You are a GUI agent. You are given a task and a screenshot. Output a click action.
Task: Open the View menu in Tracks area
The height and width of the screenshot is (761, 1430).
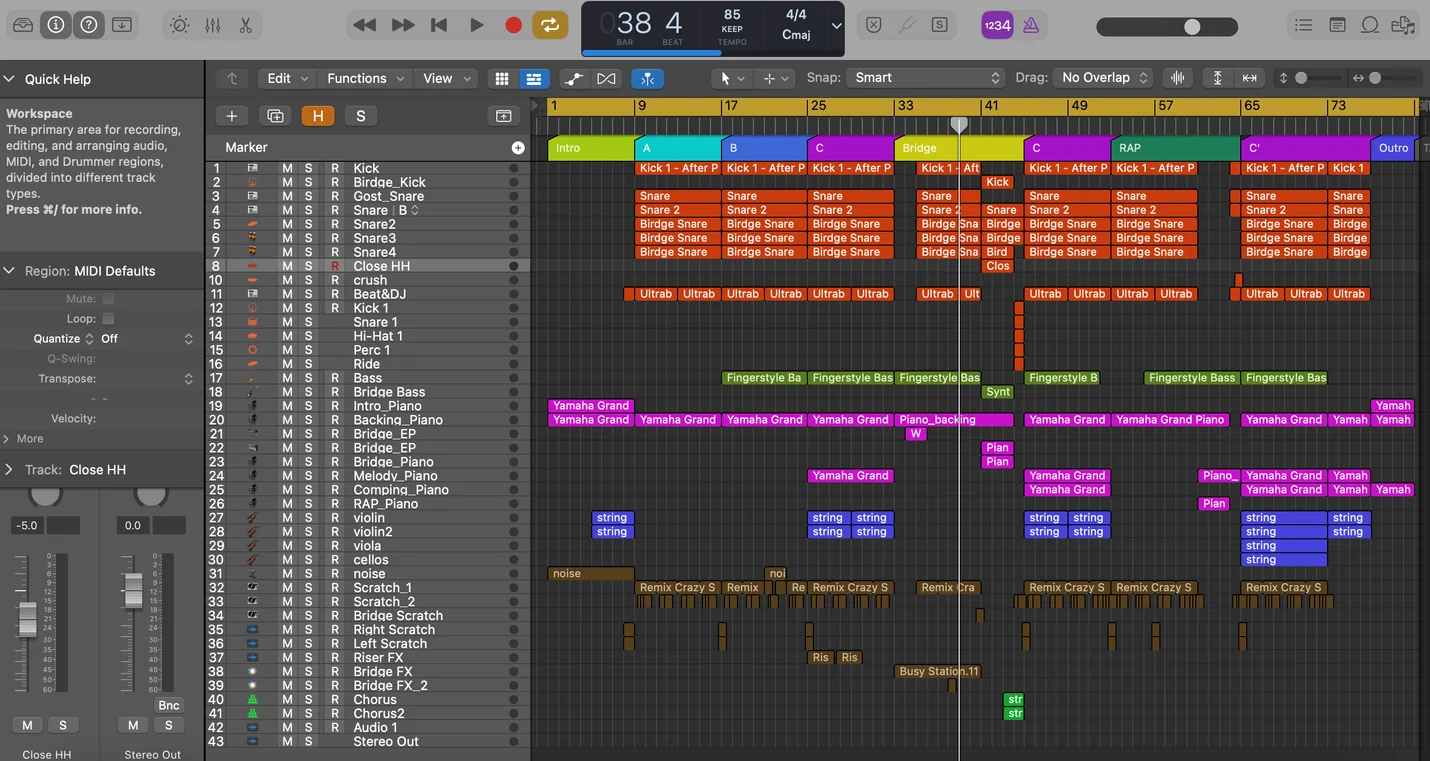(x=446, y=78)
